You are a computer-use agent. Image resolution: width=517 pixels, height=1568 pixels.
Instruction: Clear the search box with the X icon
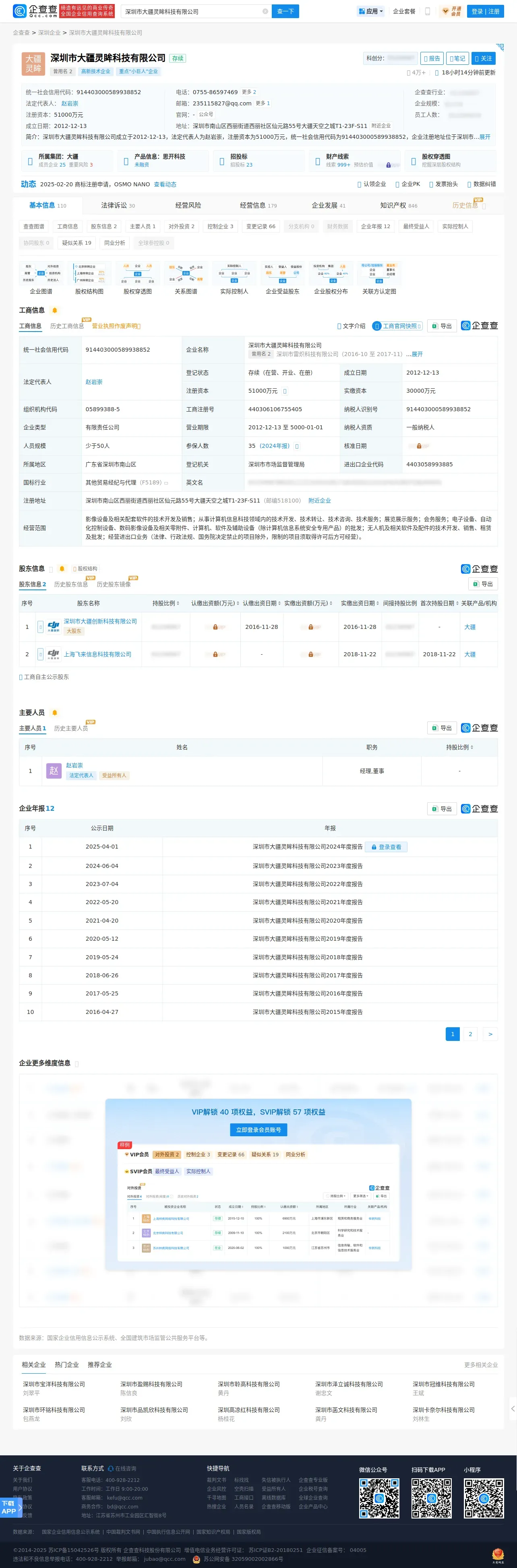[265, 12]
